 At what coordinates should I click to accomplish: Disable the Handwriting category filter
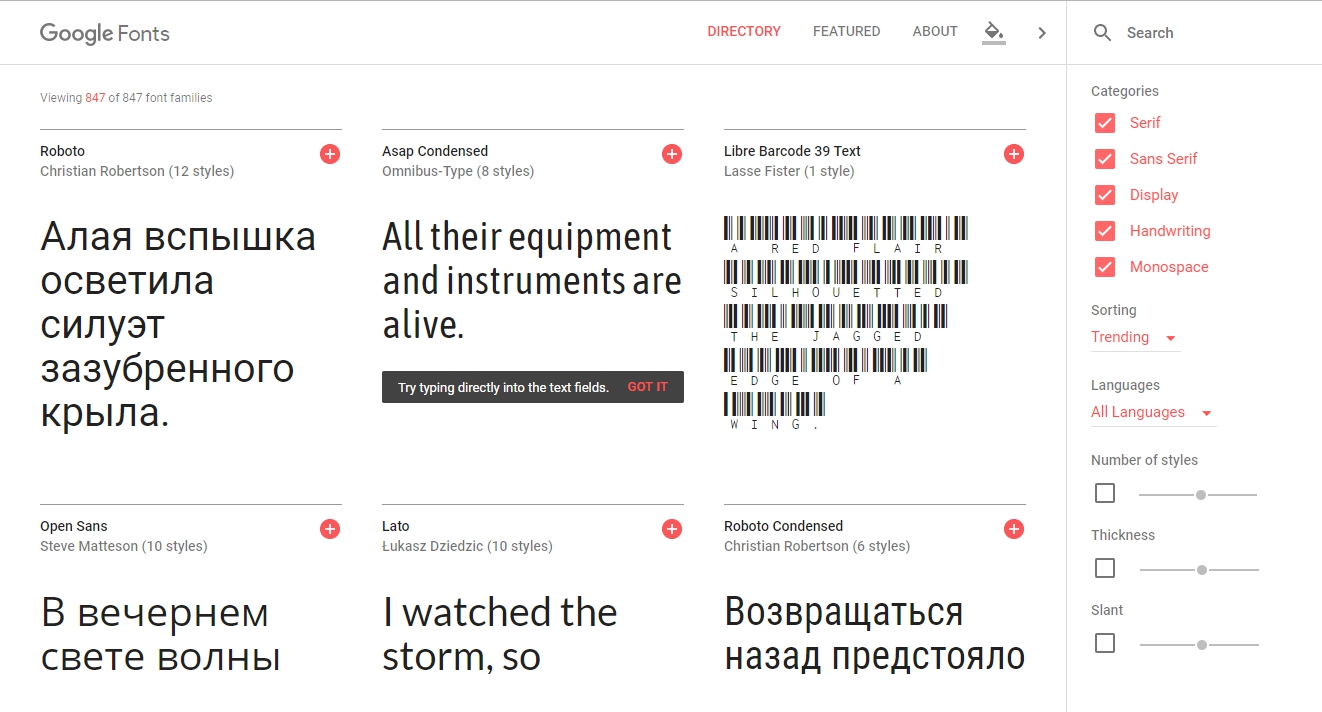pyautogui.click(x=1105, y=230)
